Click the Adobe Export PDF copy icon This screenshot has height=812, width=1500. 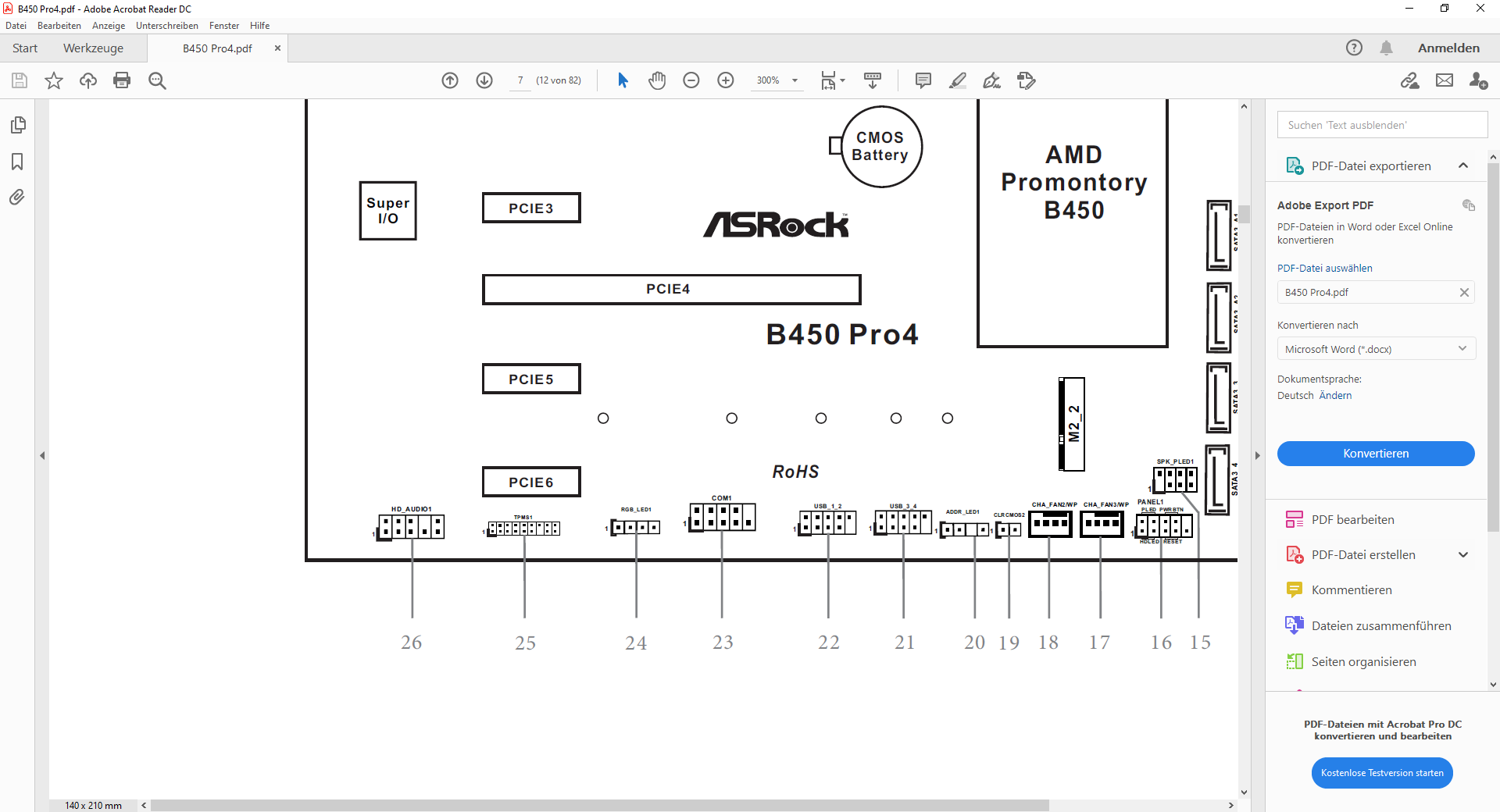click(x=1468, y=205)
